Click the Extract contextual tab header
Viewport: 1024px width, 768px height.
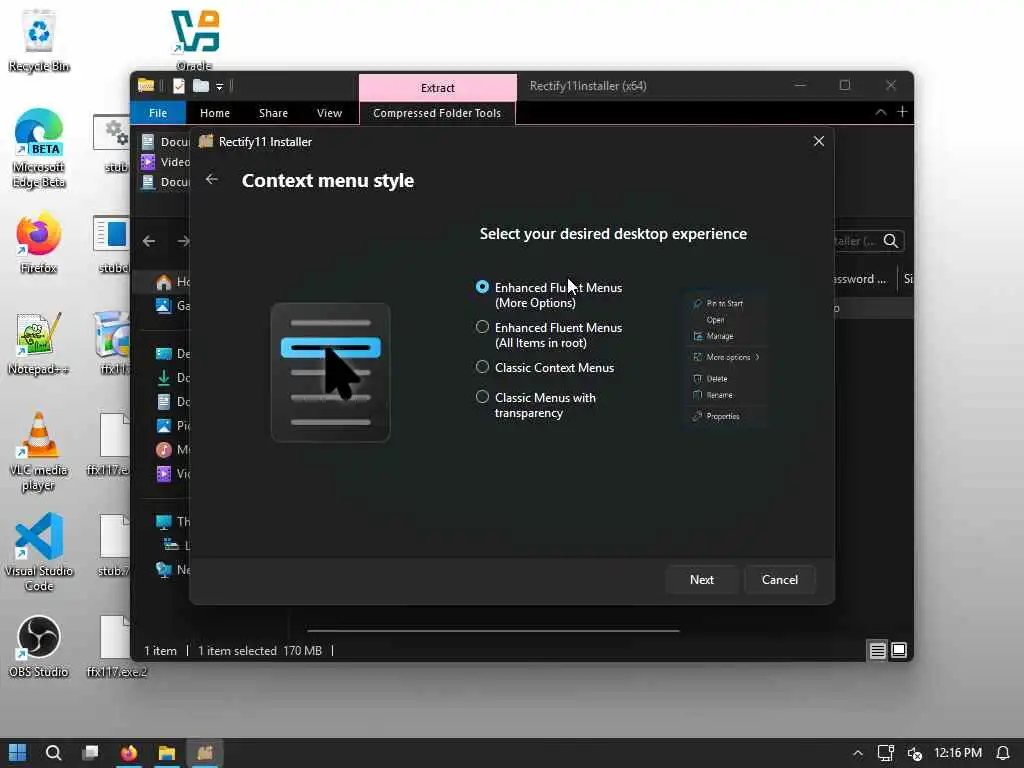[x=438, y=88]
